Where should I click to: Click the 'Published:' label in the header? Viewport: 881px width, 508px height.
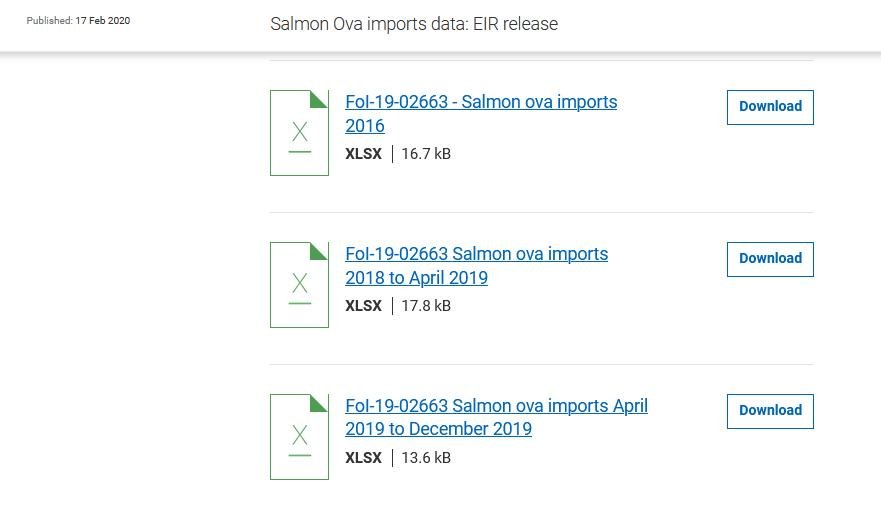(x=50, y=21)
